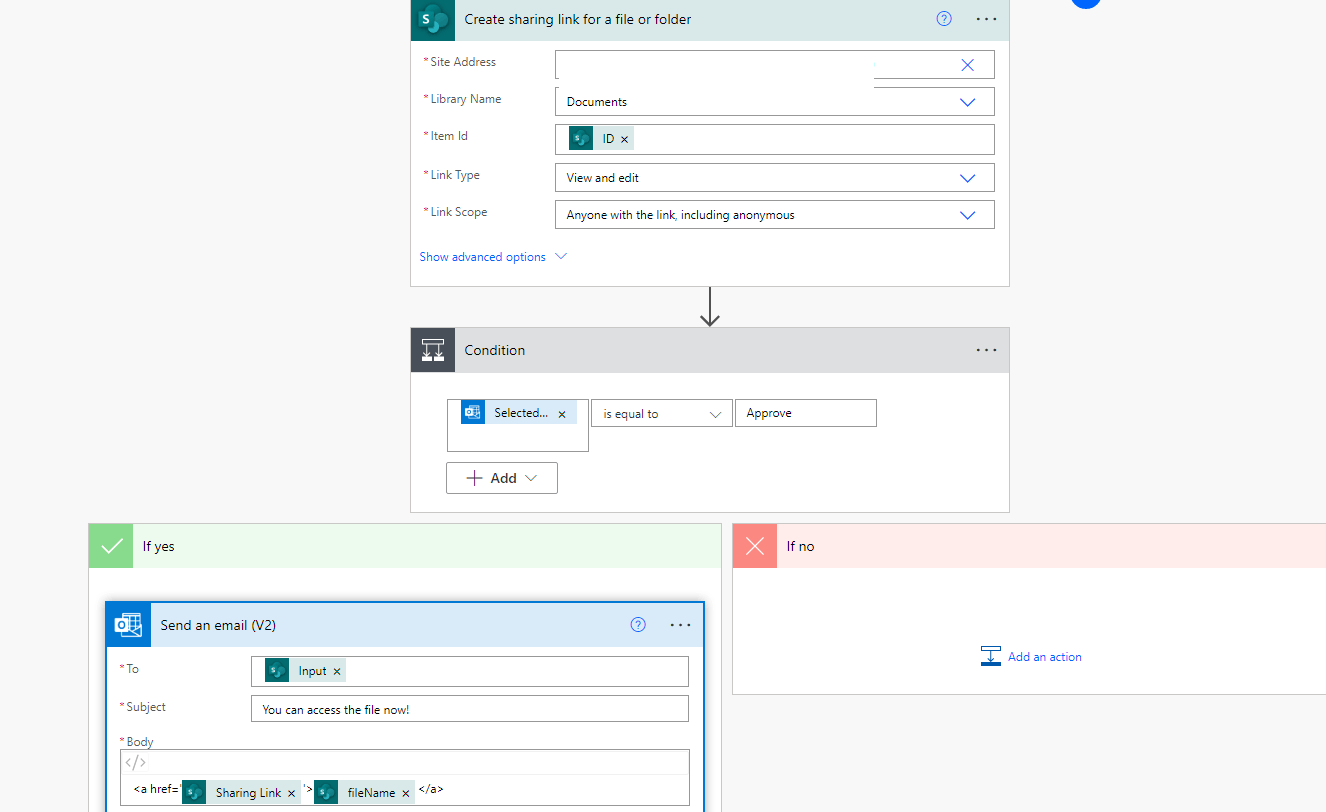Click the Create sharing link card title
The image size is (1326, 812).
(578, 19)
